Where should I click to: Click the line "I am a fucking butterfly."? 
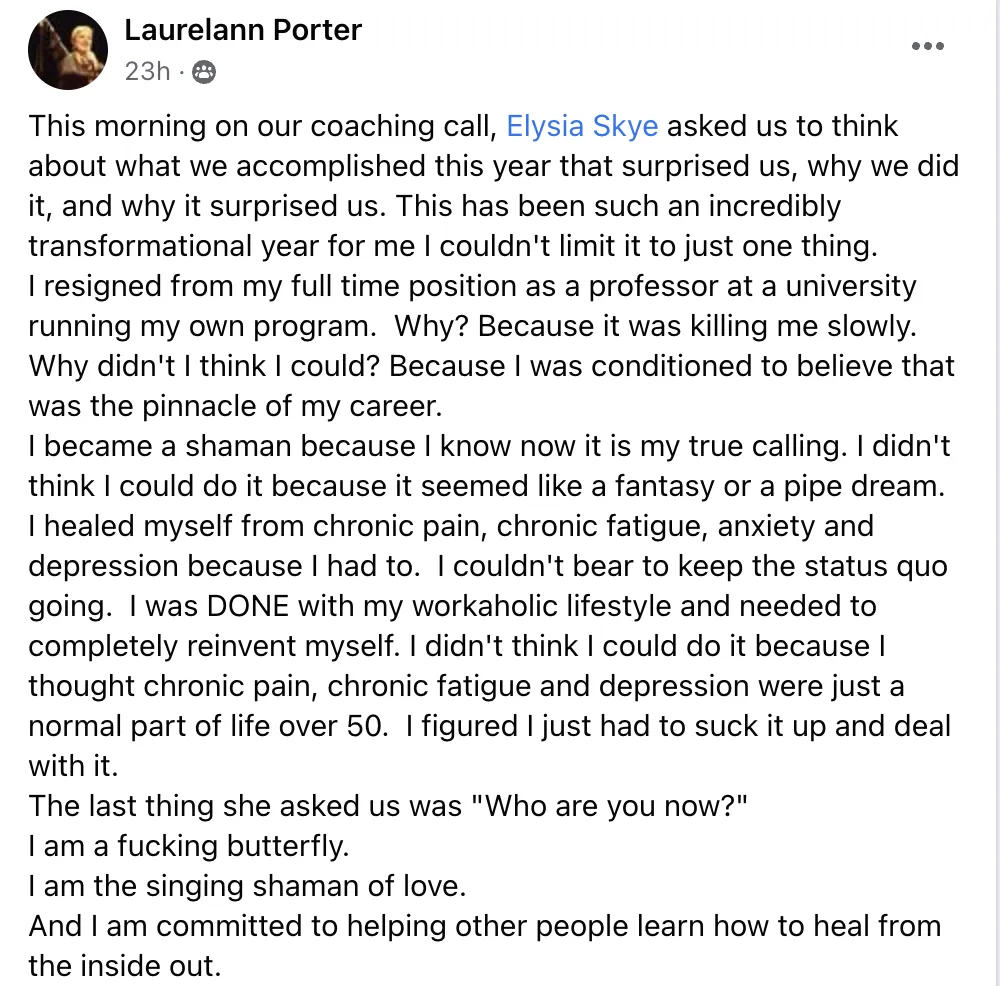point(189,846)
